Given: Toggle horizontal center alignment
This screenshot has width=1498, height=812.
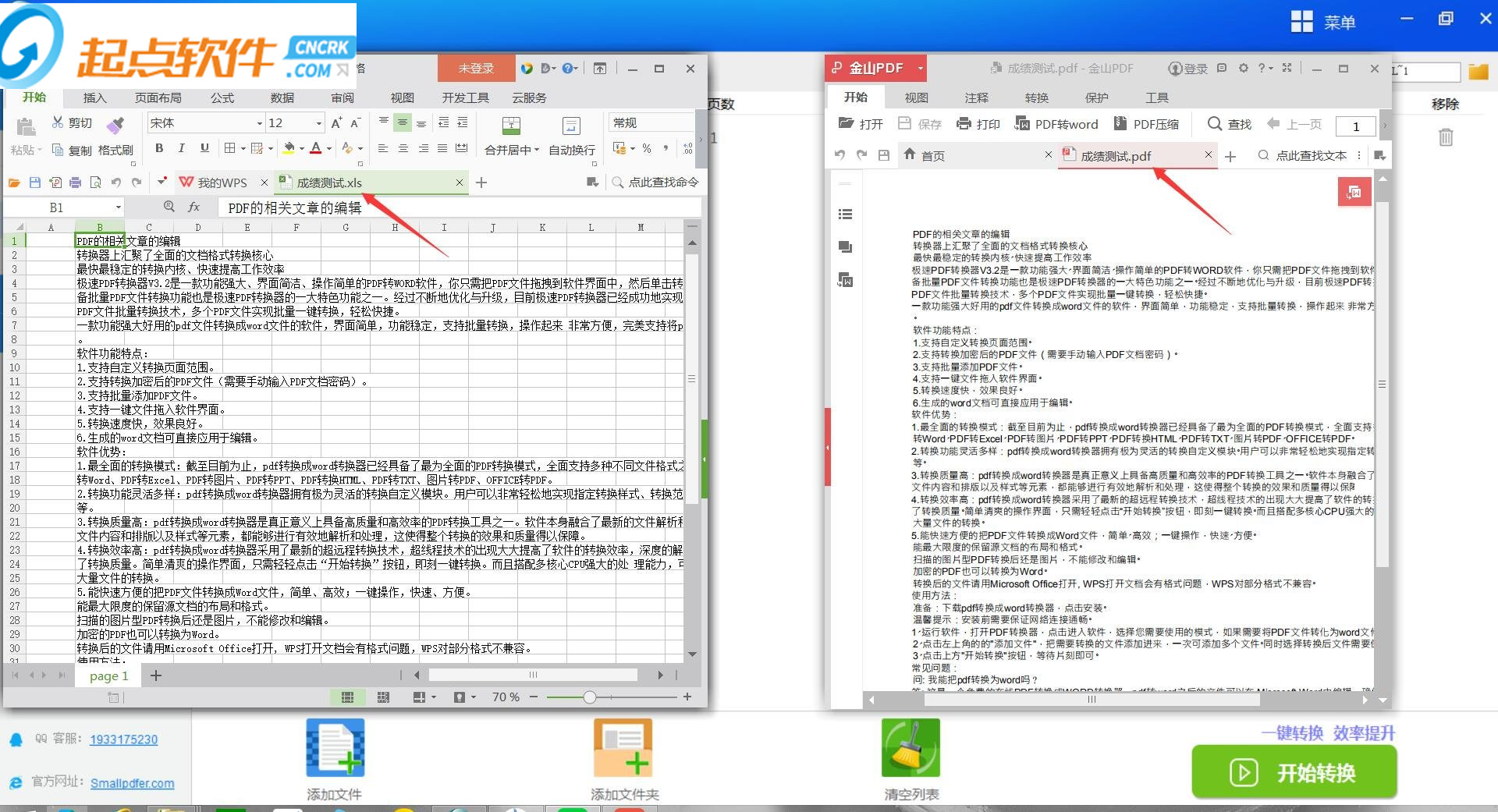Looking at the screenshot, I should click(403, 148).
